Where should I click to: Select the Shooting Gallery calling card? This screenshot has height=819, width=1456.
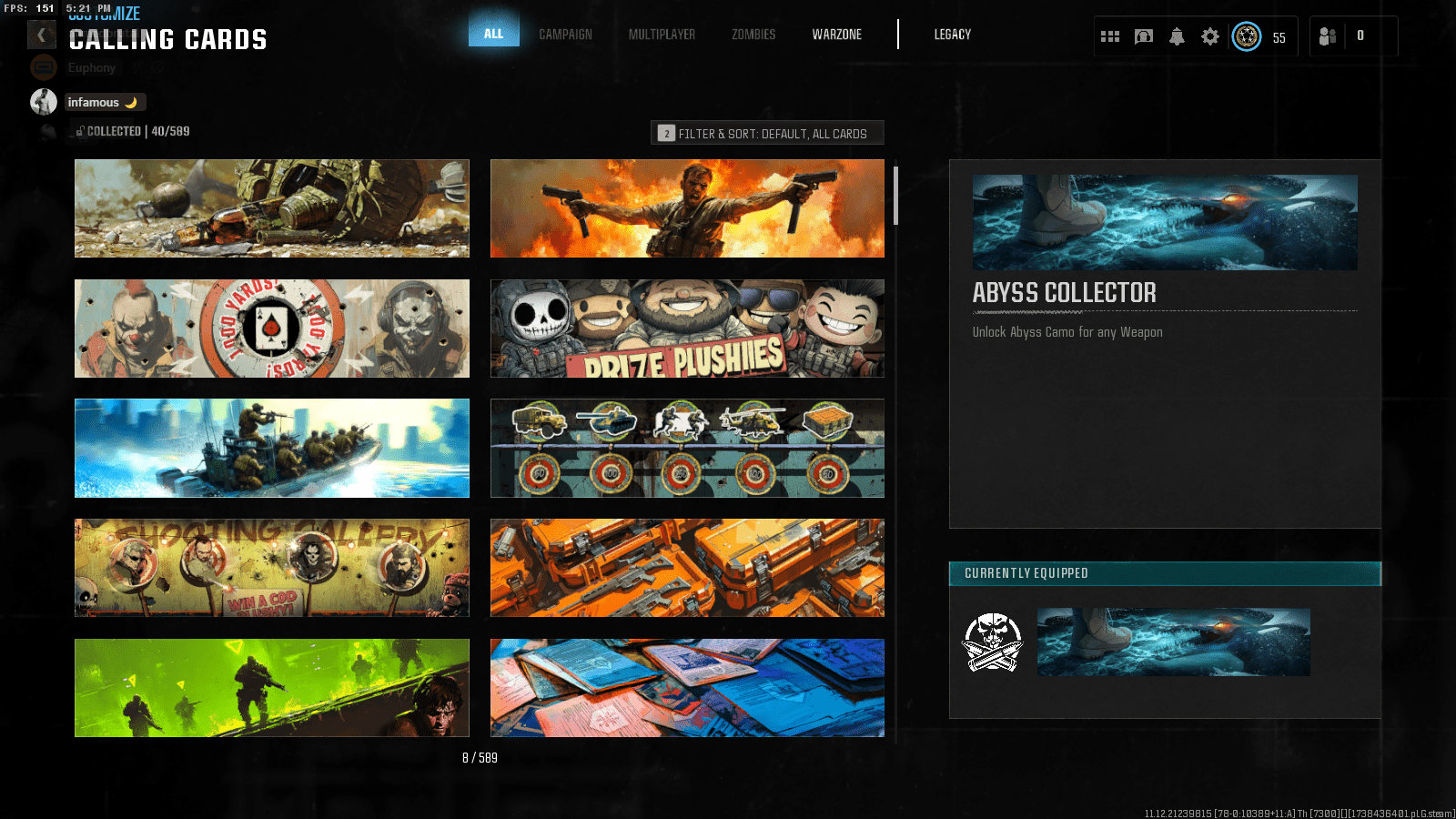point(271,568)
